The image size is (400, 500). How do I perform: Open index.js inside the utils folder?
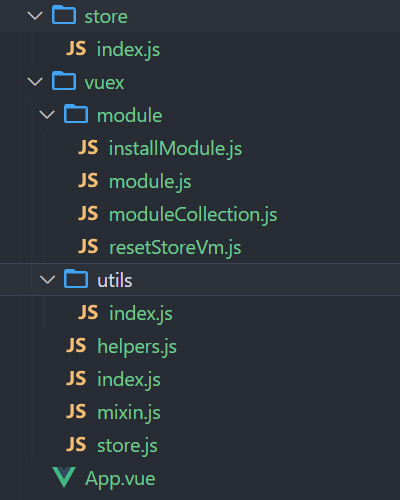click(x=141, y=314)
